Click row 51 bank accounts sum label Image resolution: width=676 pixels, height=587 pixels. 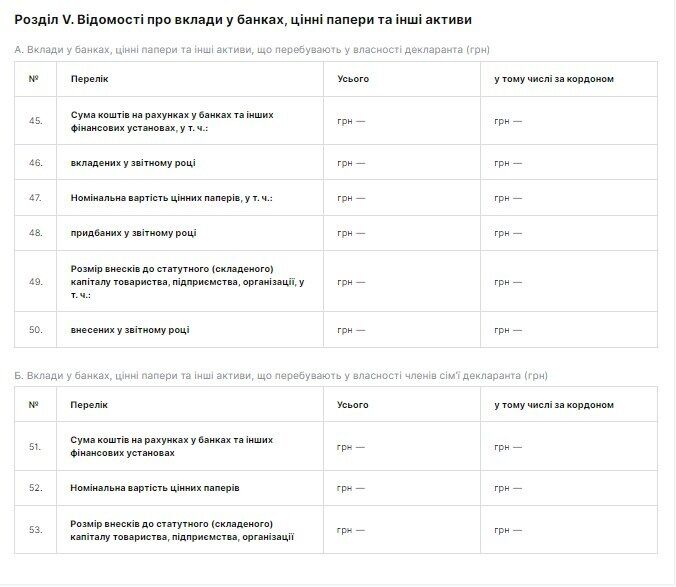pos(171,446)
